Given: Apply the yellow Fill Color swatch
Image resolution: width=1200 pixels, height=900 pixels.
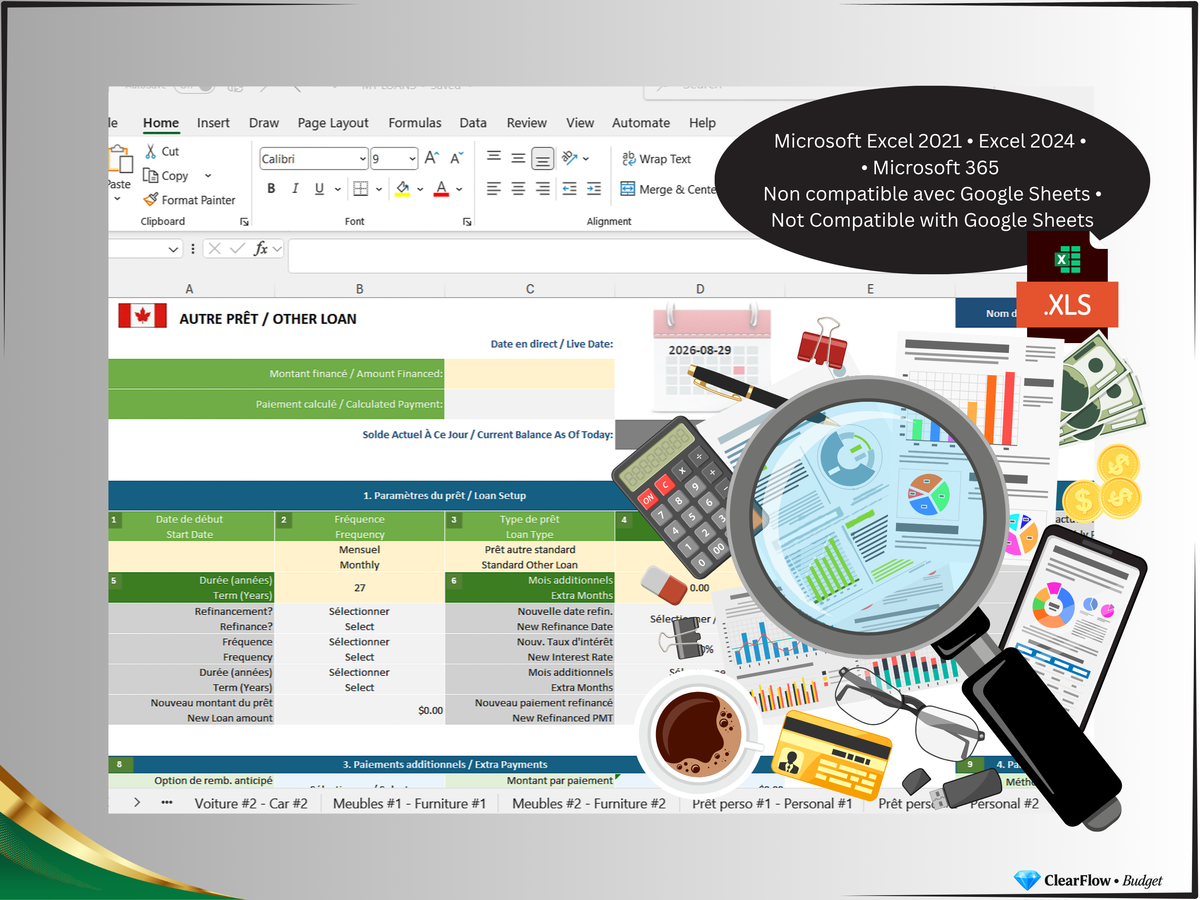Looking at the screenshot, I should (403, 188).
